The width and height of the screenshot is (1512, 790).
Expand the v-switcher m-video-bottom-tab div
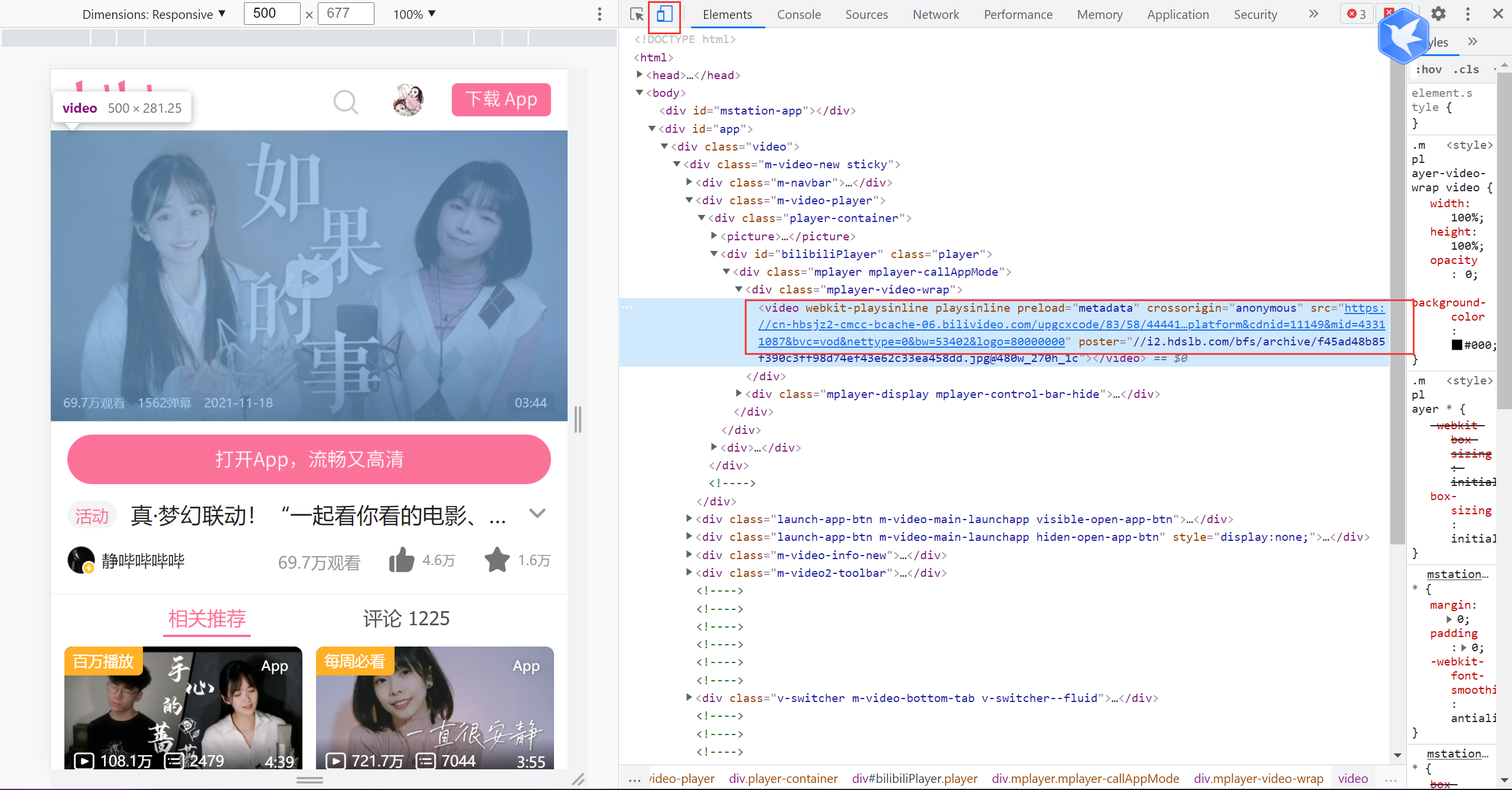click(689, 697)
